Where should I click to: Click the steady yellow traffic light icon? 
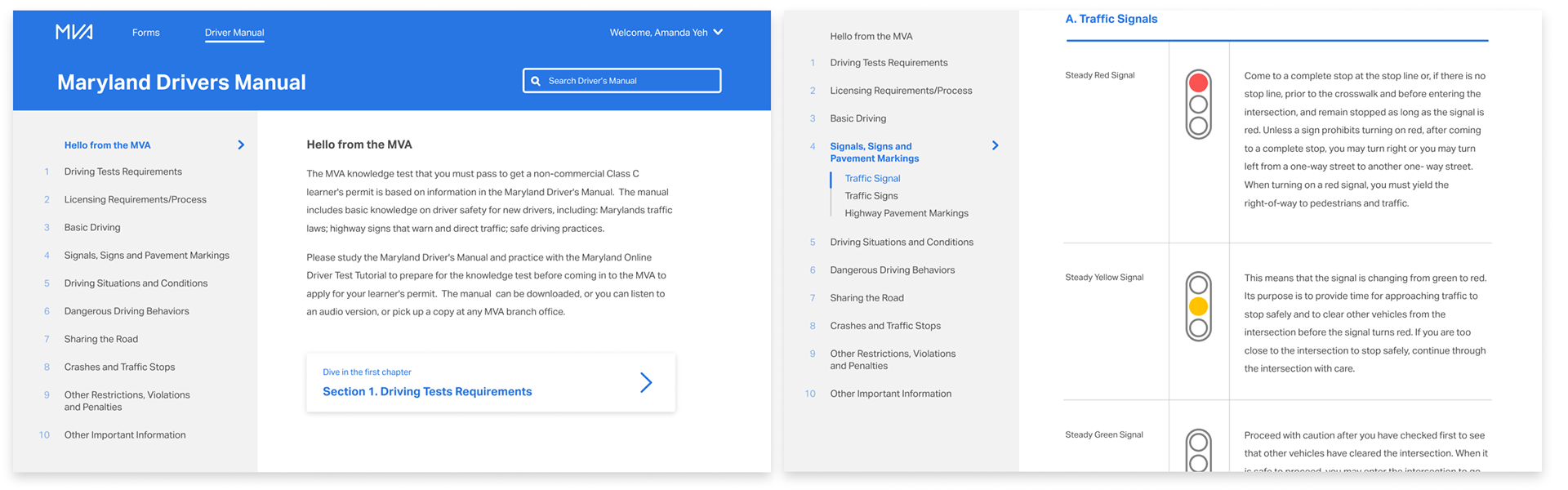1198,306
